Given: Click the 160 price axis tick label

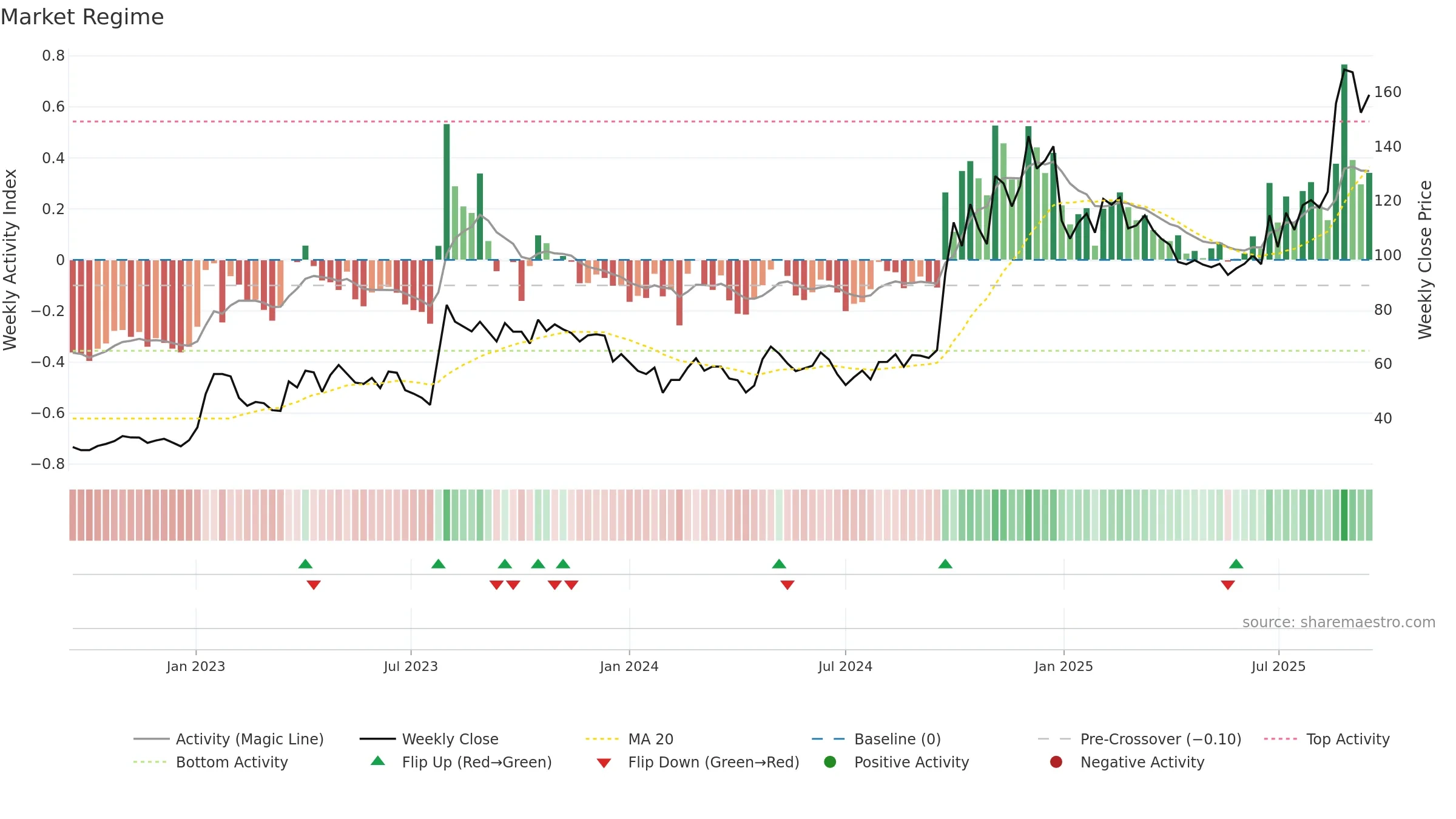Looking at the screenshot, I should pyautogui.click(x=1388, y=92).
